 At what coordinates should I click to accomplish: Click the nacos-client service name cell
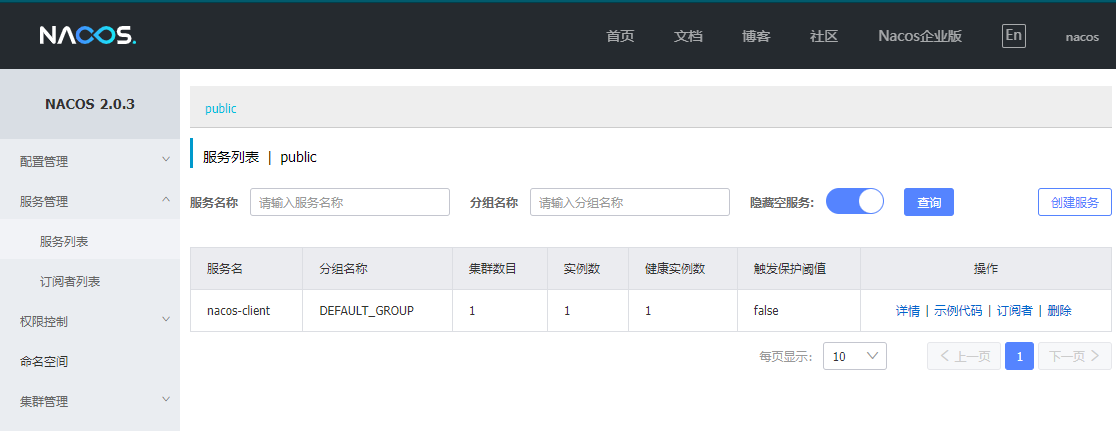tap(246, 311)
